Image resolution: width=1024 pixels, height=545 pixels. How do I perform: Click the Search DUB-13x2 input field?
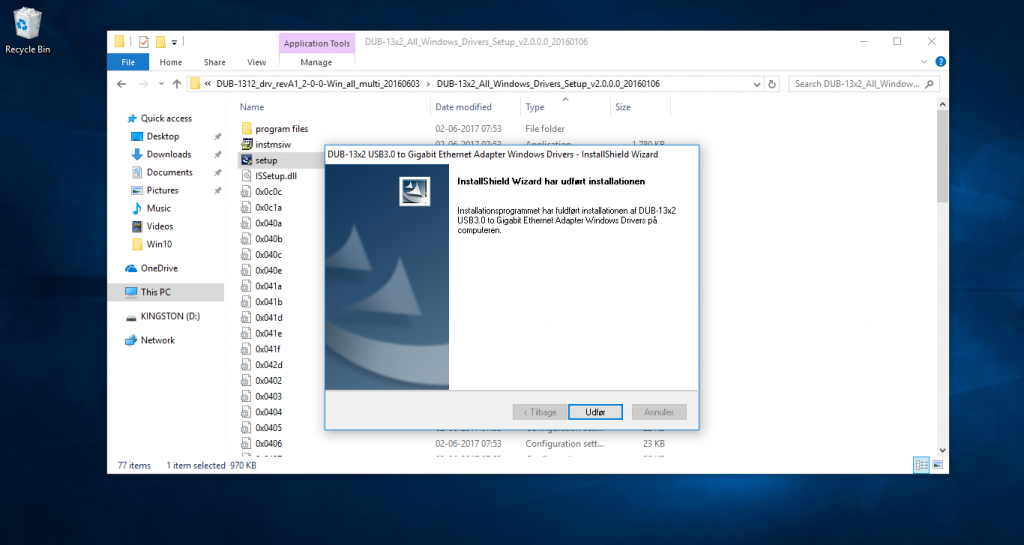coord(864,84)
